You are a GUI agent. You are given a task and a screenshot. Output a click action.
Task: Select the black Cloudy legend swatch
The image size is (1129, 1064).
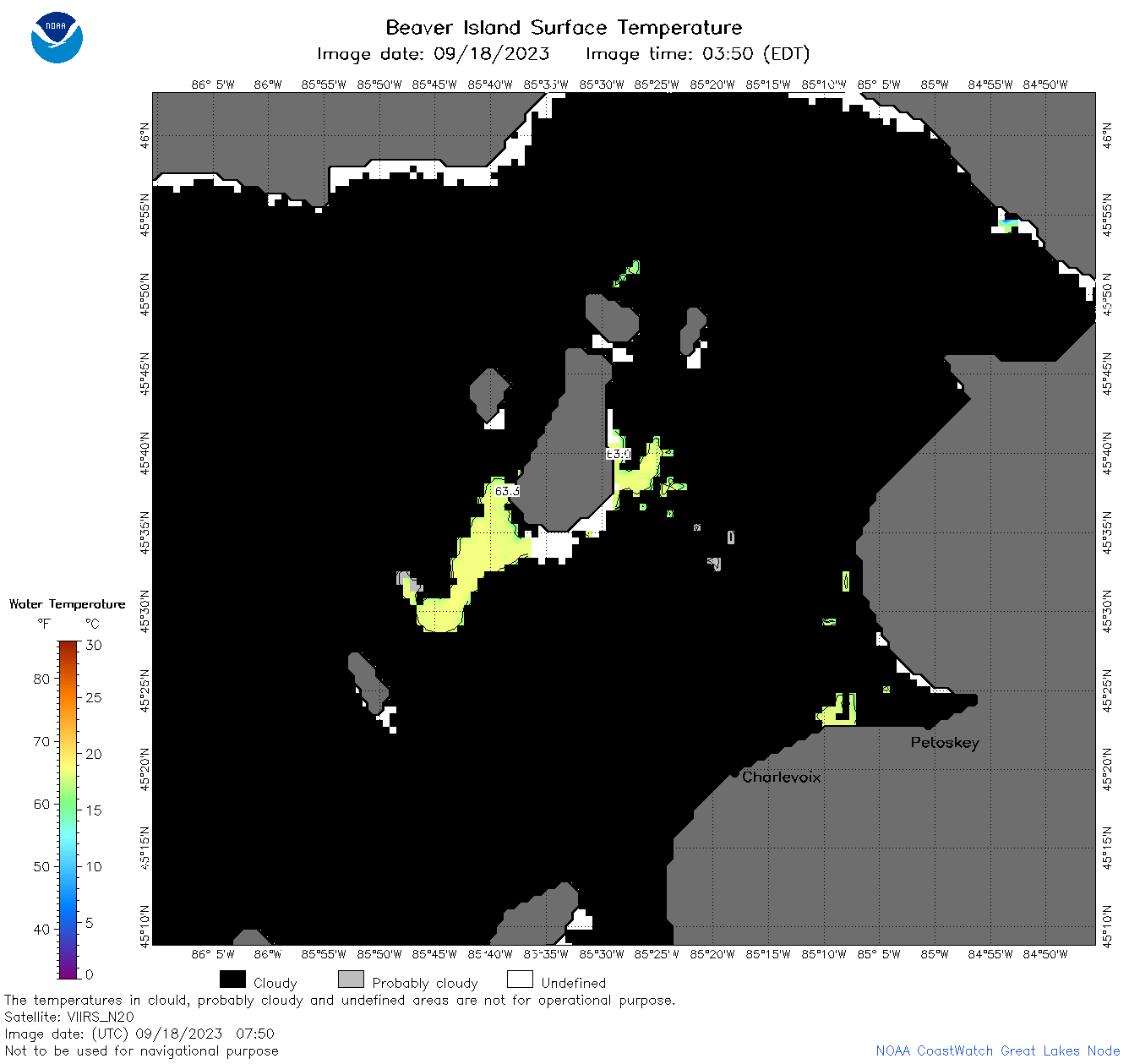[x=232, y=979]
